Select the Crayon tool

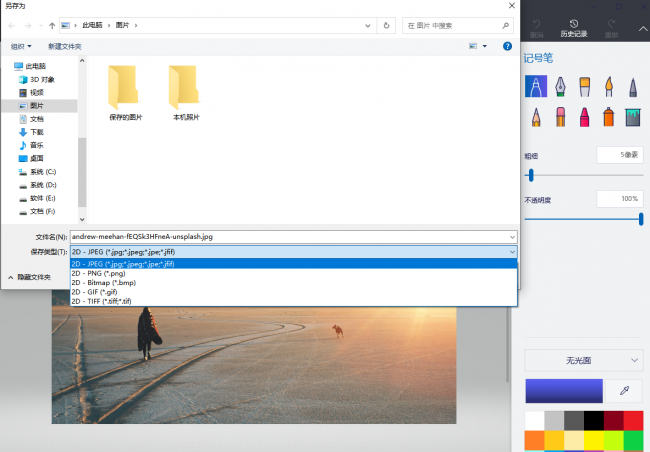point(585,117)
